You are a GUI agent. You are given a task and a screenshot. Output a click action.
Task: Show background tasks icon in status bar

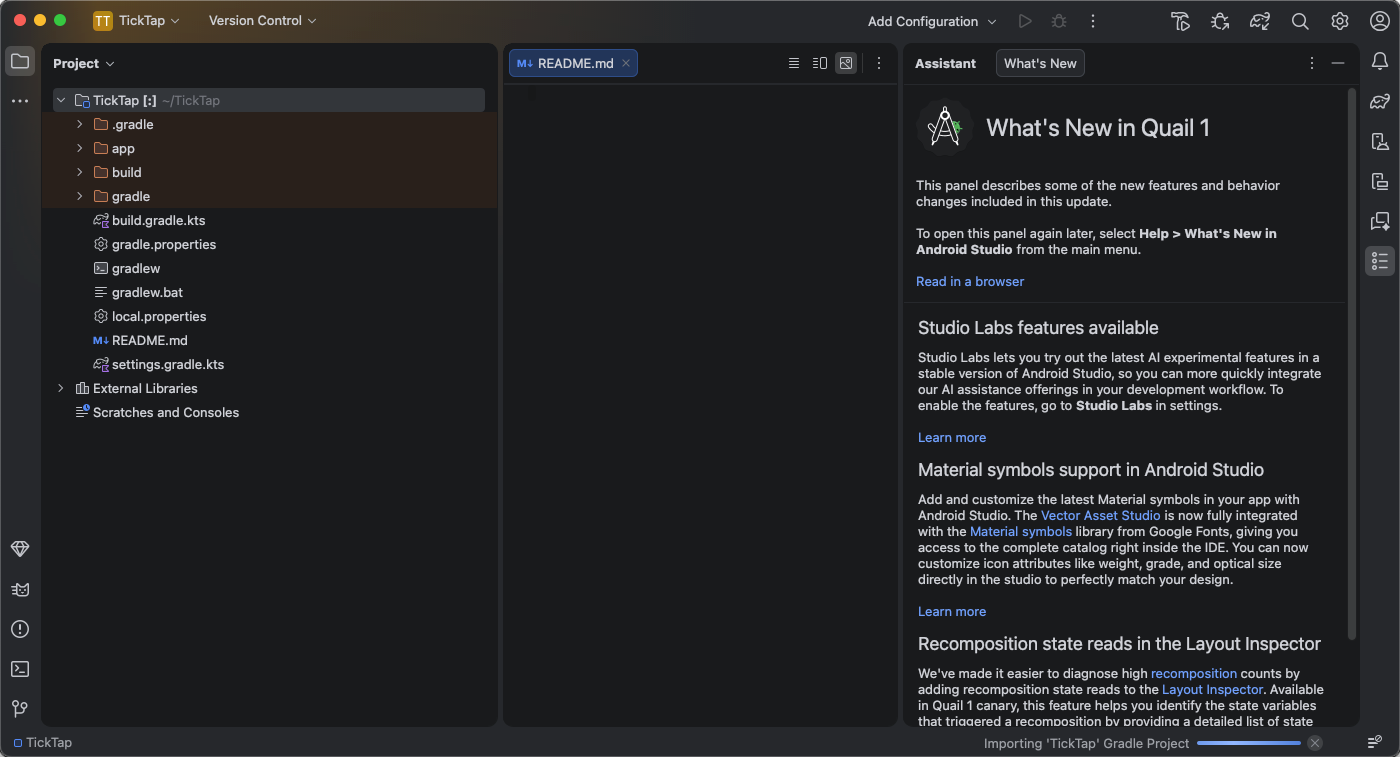click(x=1375, y=743)
